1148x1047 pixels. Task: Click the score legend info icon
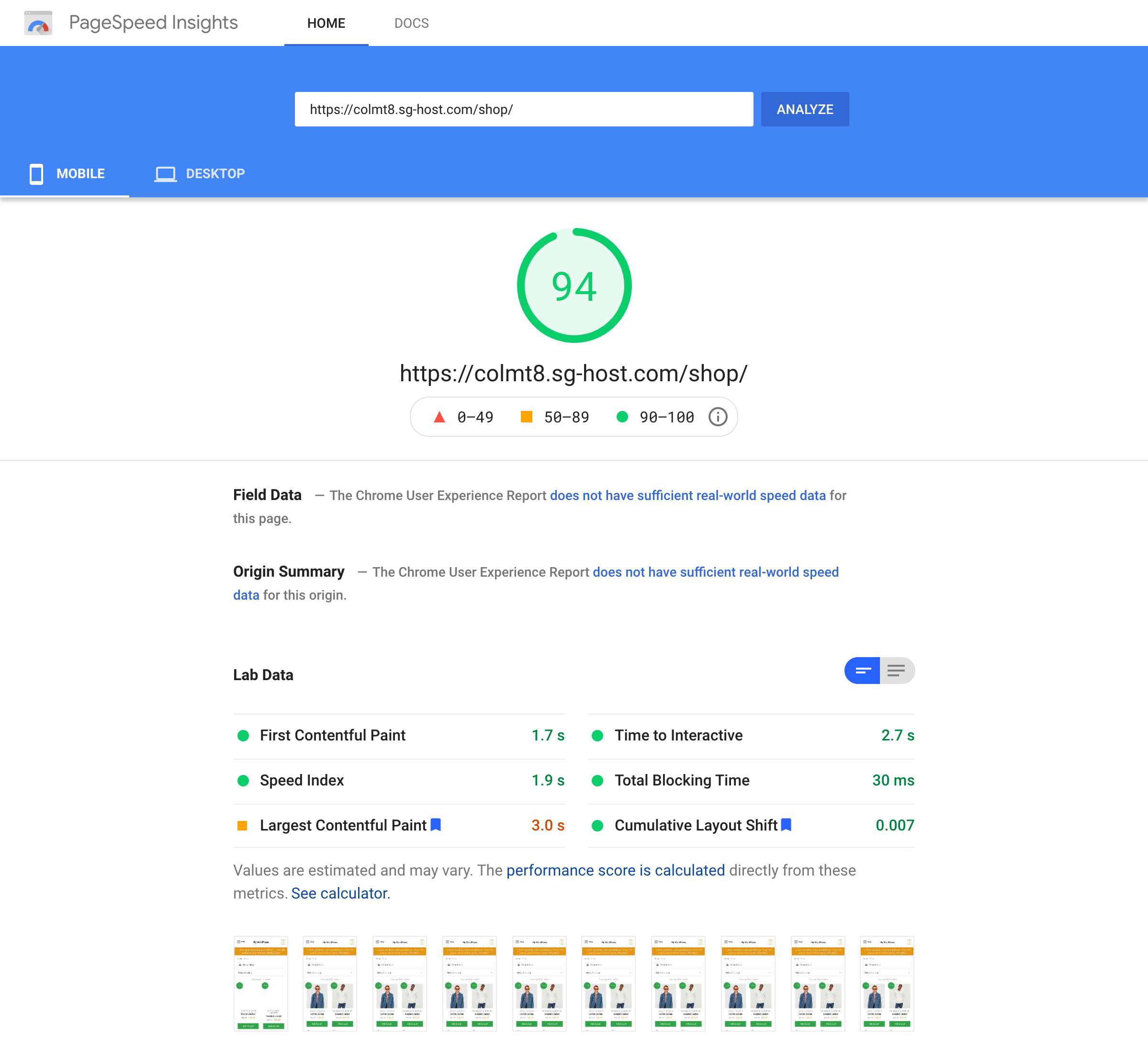click(x=718, y=417)
